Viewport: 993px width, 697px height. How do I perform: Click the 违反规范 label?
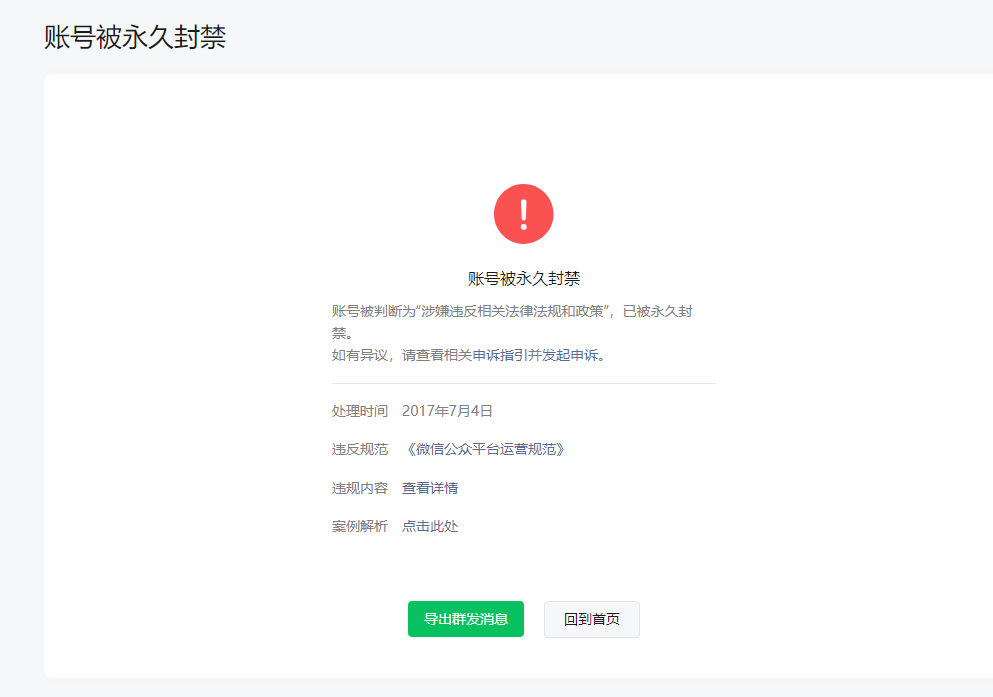tap(360, 449)
